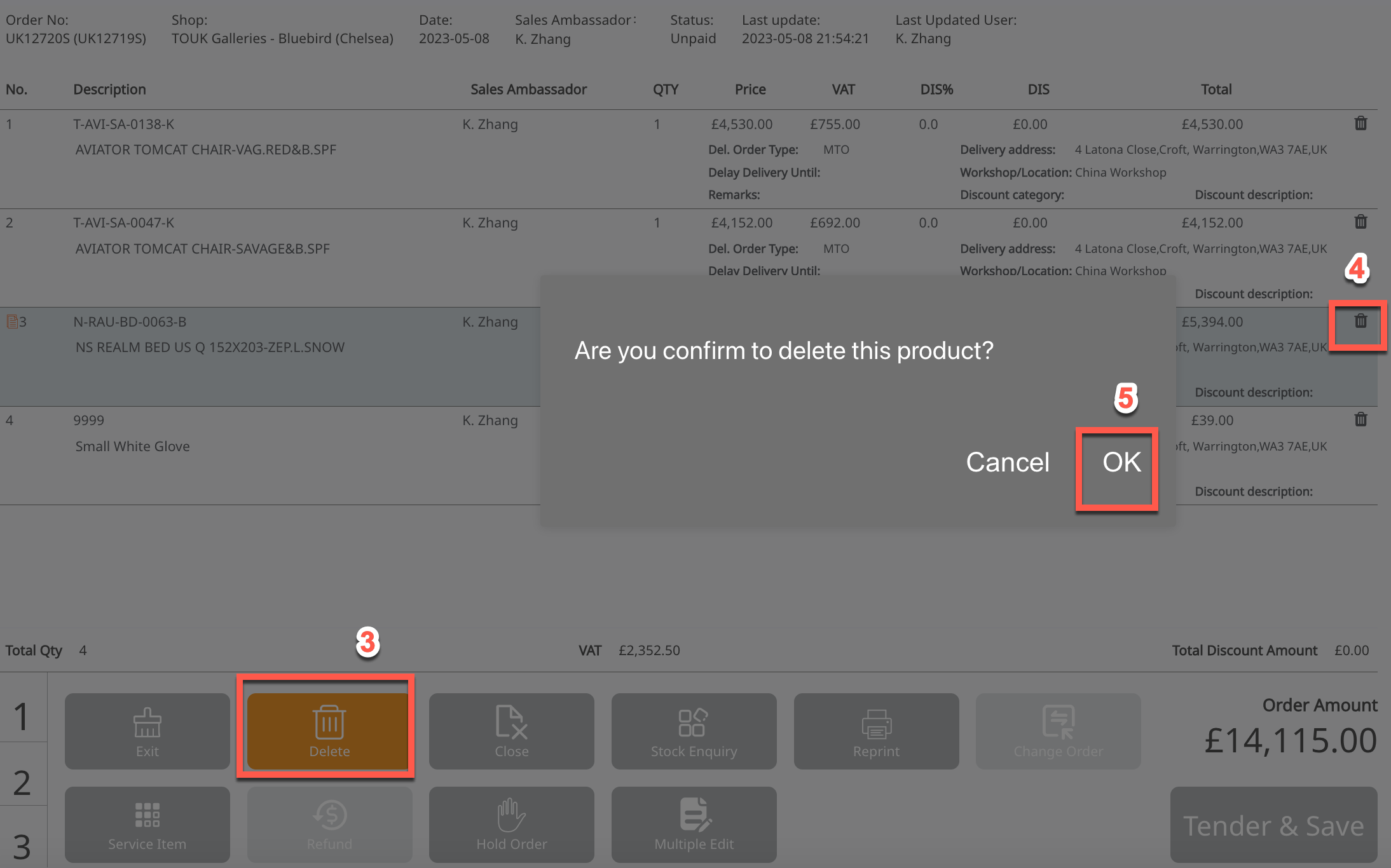This screenshot has height=868, width=1391.
Task: Click the trash icon for row 1
Action: pyautogui.click(x=1360, y=123)
